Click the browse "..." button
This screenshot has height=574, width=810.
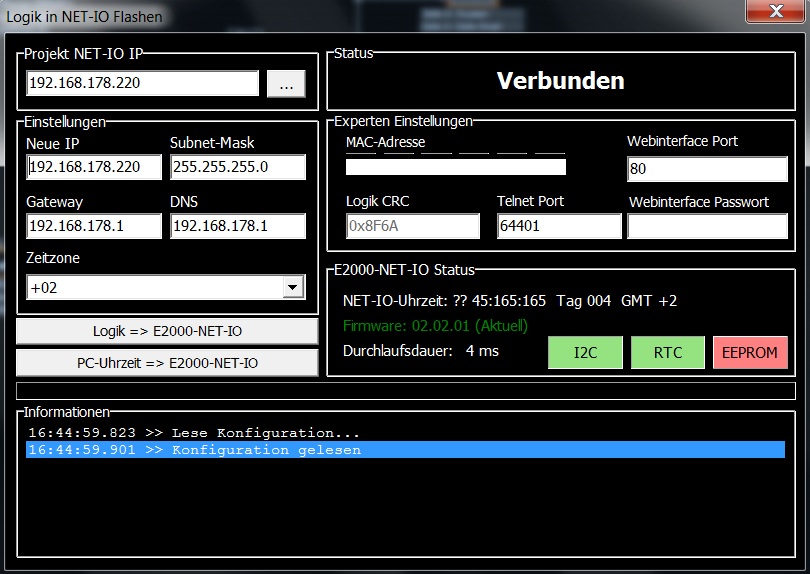(286, 84)
